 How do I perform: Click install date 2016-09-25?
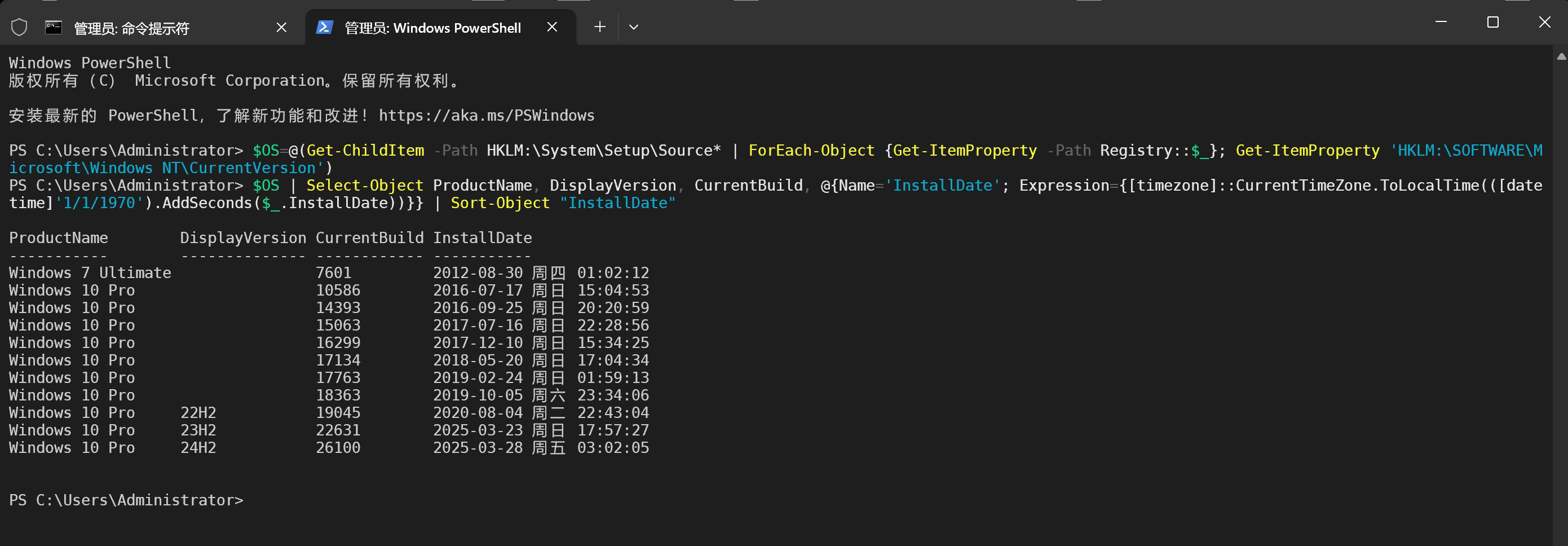478,308
